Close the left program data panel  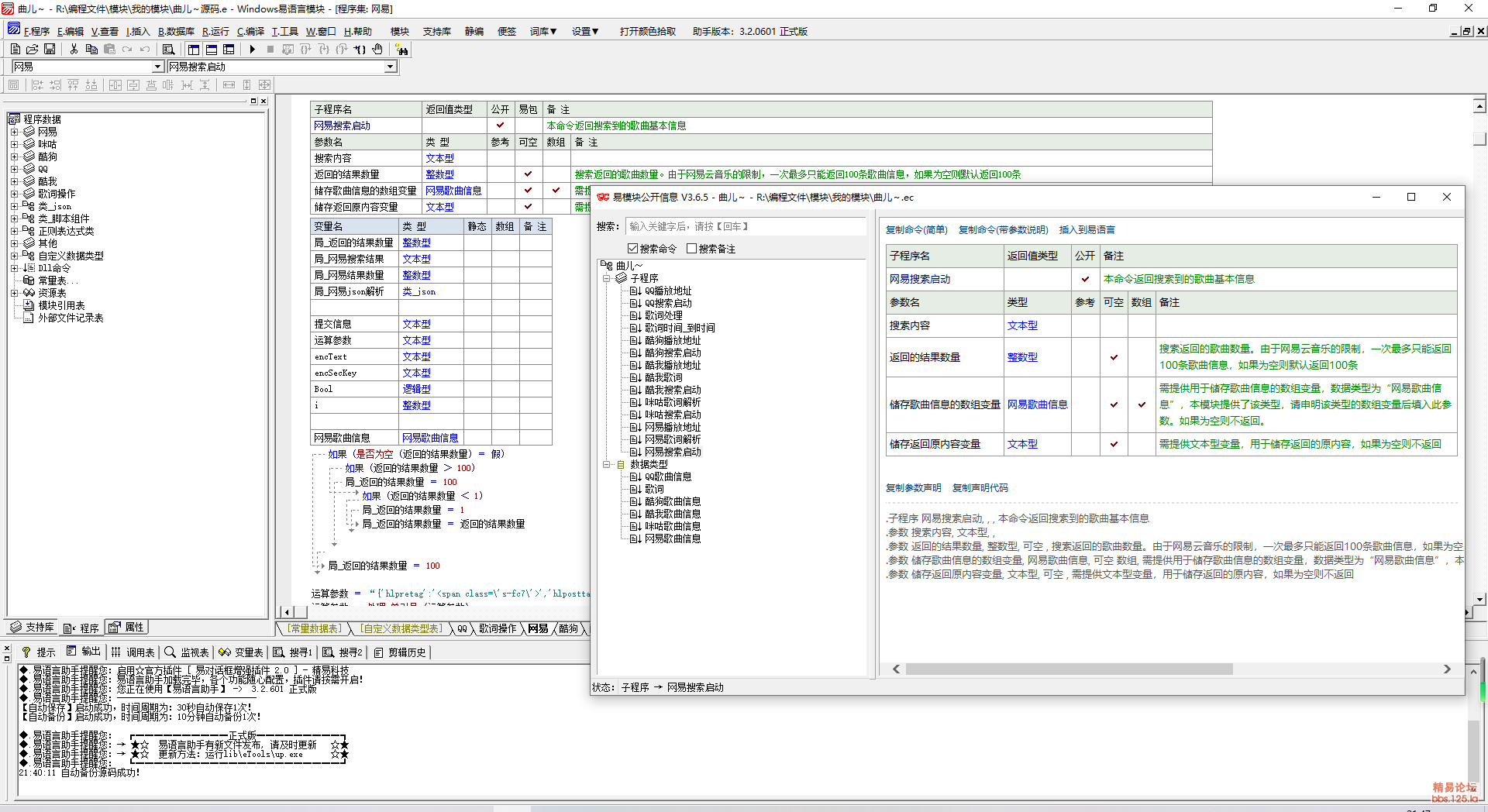263,101
